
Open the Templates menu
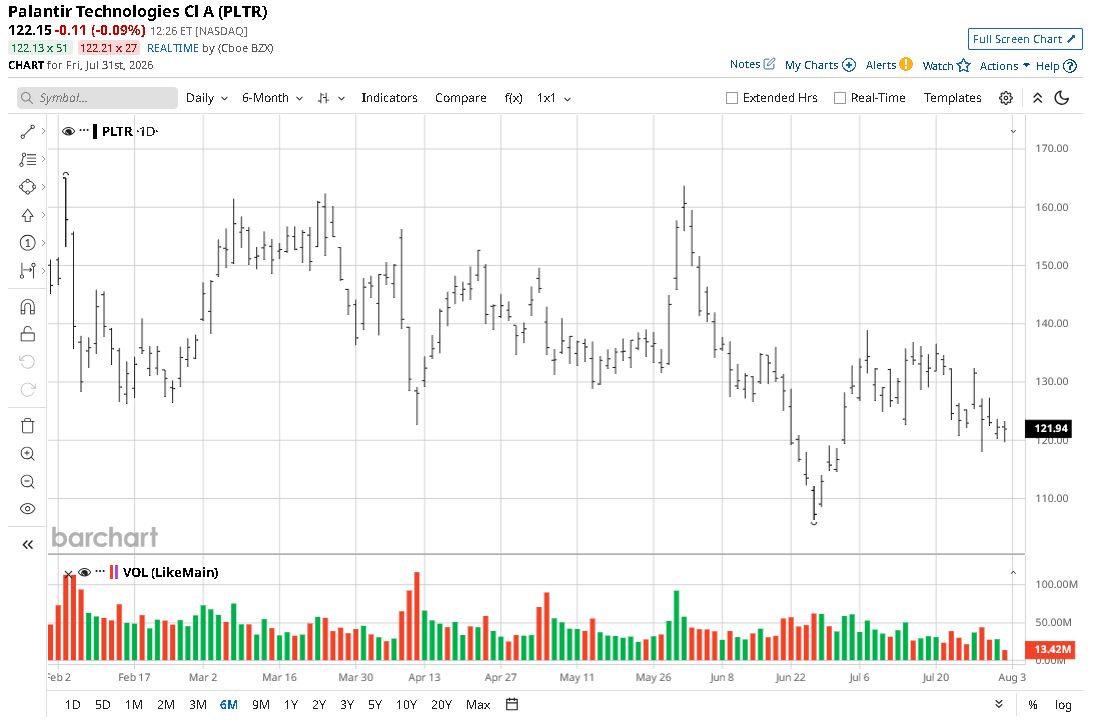click(x=952, y=98)
